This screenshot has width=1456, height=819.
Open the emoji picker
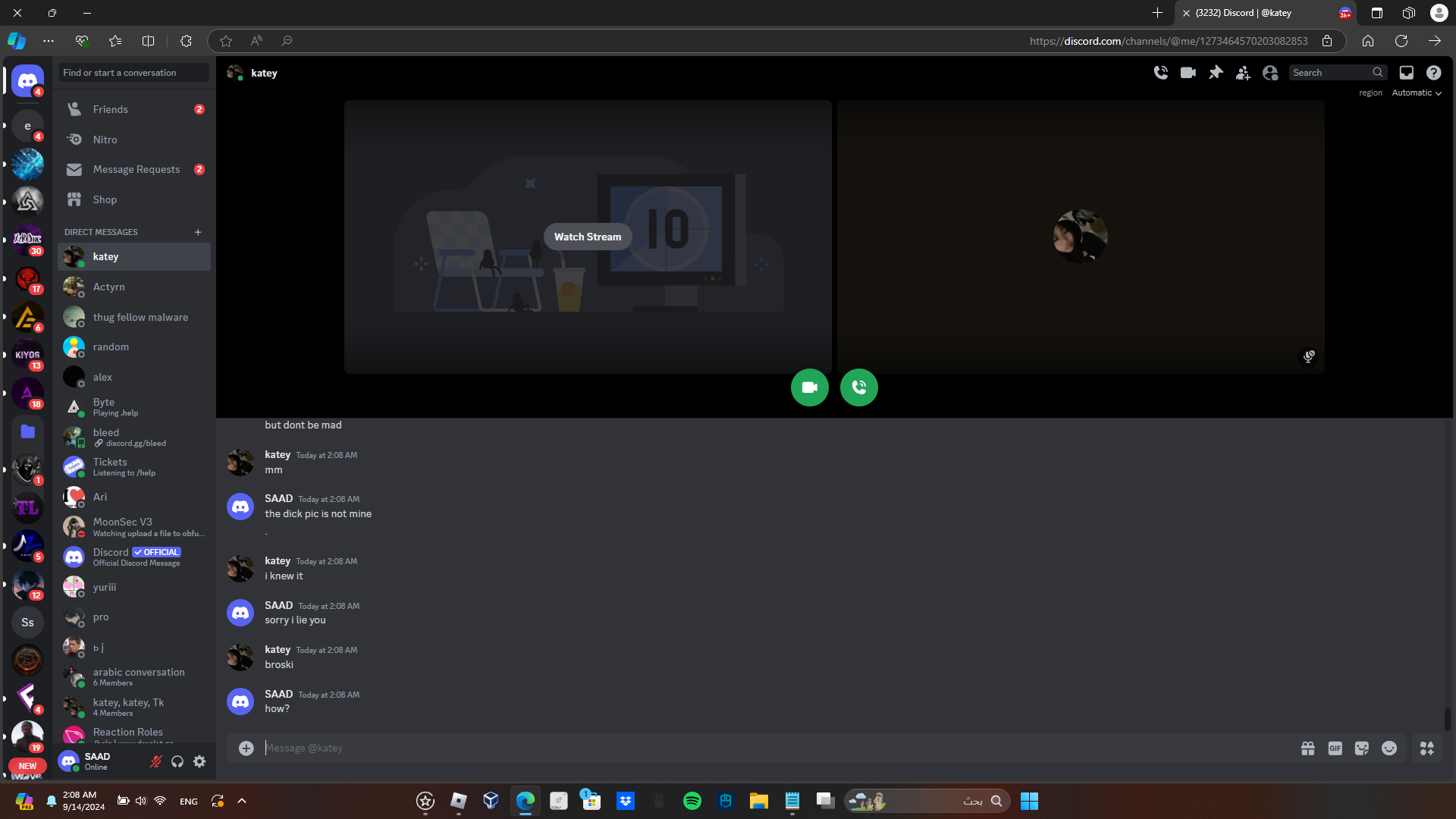point(1389,748)
